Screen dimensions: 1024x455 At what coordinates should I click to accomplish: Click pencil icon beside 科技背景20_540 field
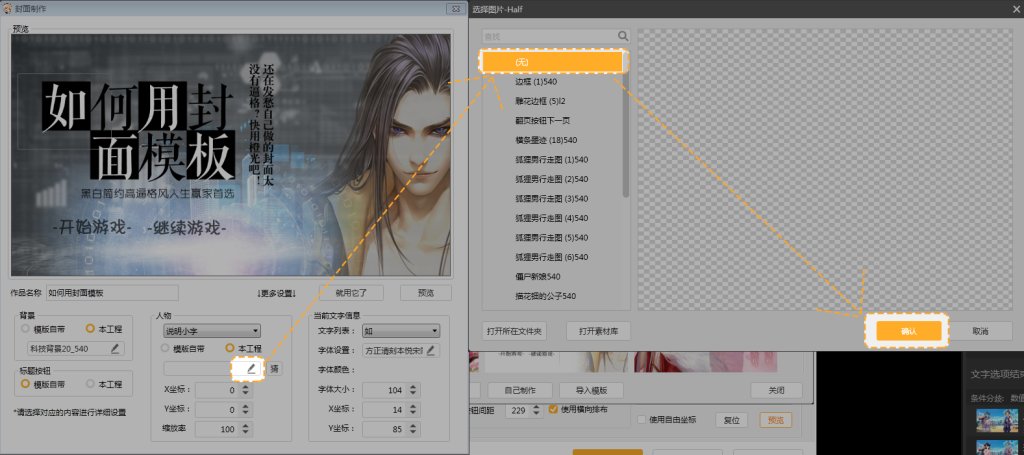pyautogui.click(x=115, y=349)
